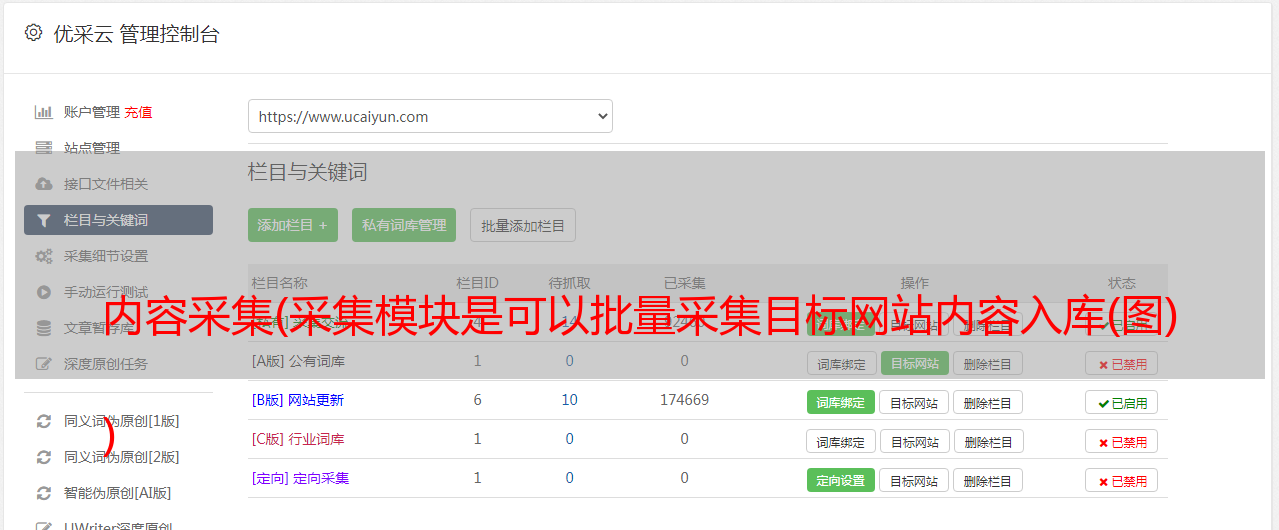Toggle the 已启用 status for 网站更新
Image resolution: width=1279 pixels, height=530 pixels.
[1122, 403]
